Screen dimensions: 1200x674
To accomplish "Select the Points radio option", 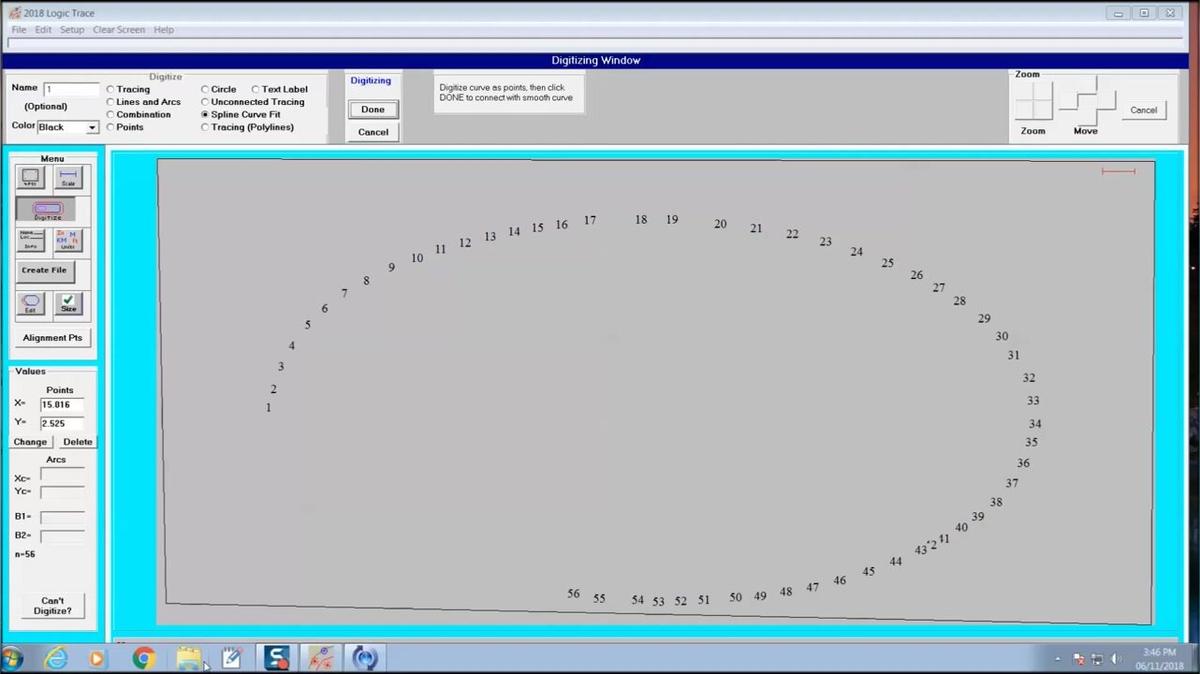I will tap(111, 127).
